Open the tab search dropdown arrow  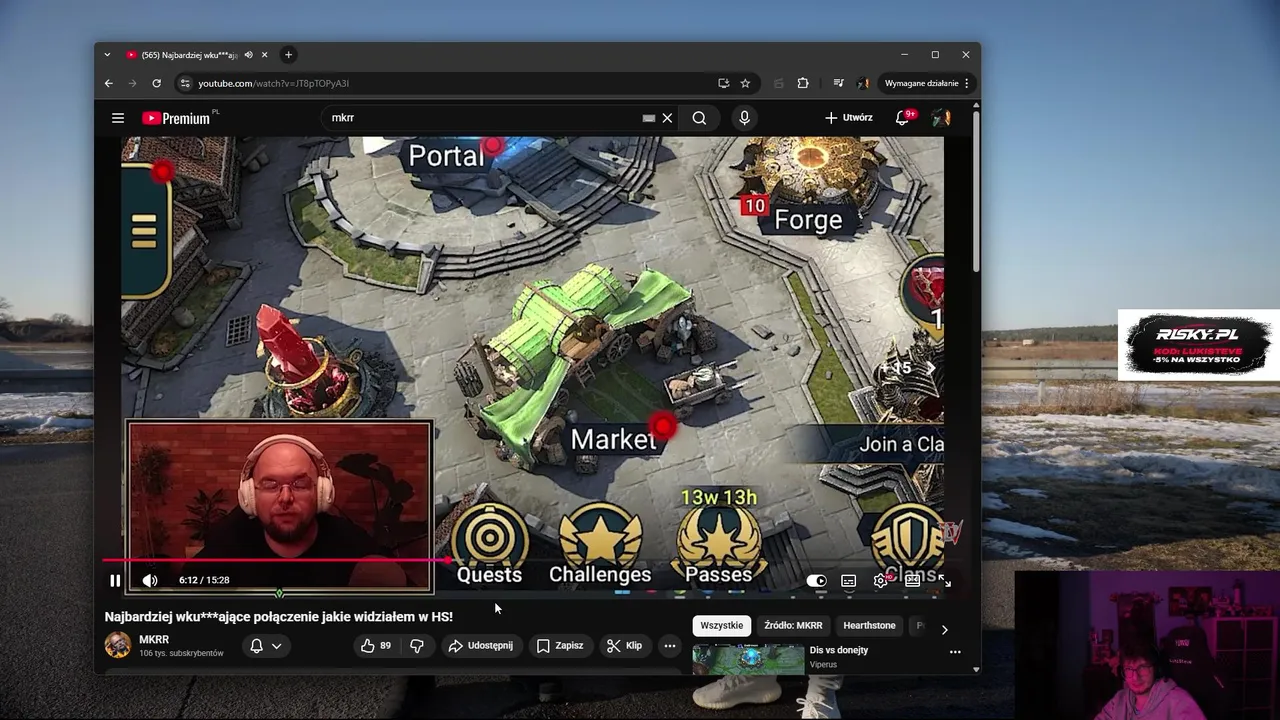point(108,55)
